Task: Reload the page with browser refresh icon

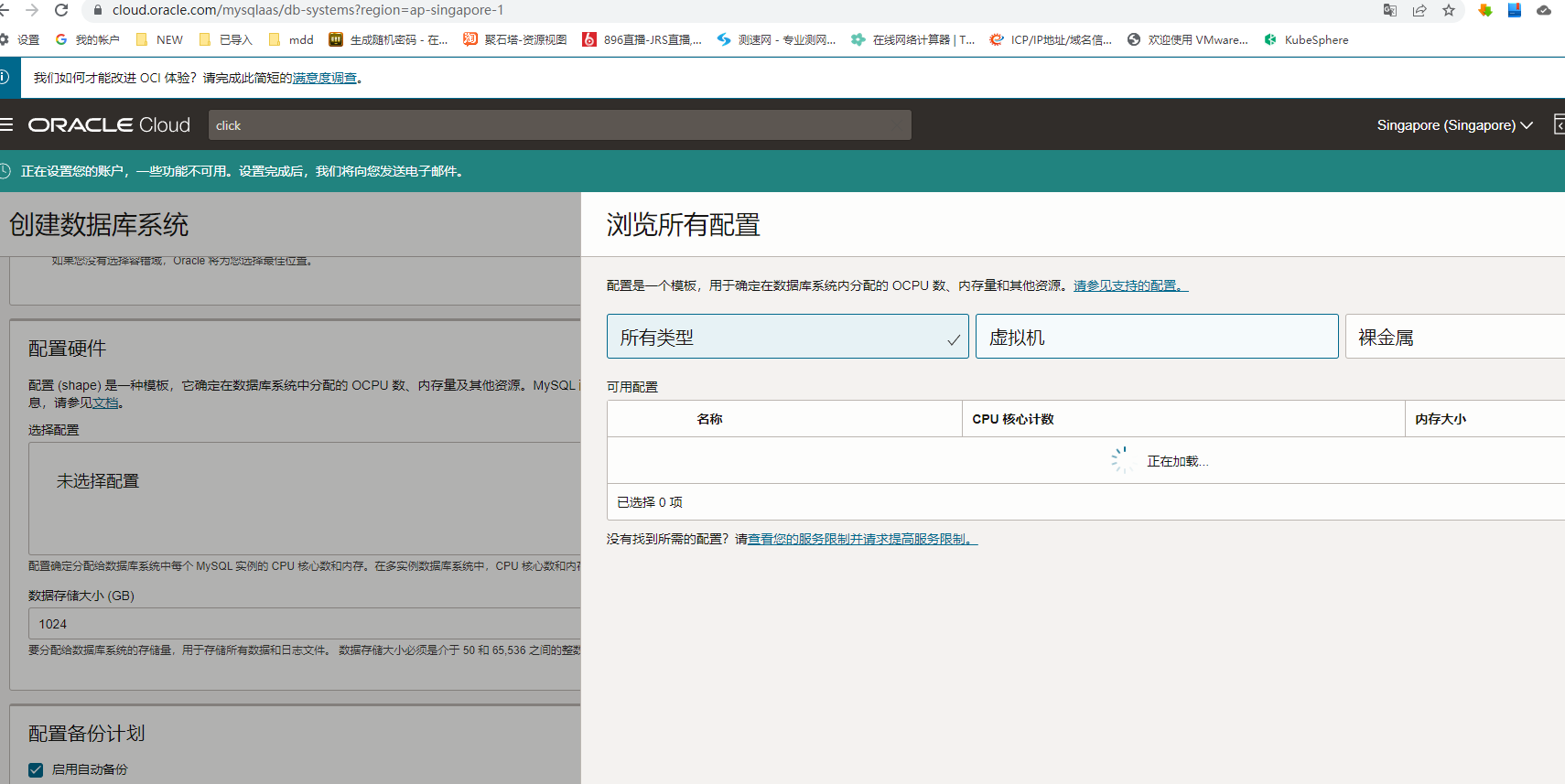Action: point(61,10)
